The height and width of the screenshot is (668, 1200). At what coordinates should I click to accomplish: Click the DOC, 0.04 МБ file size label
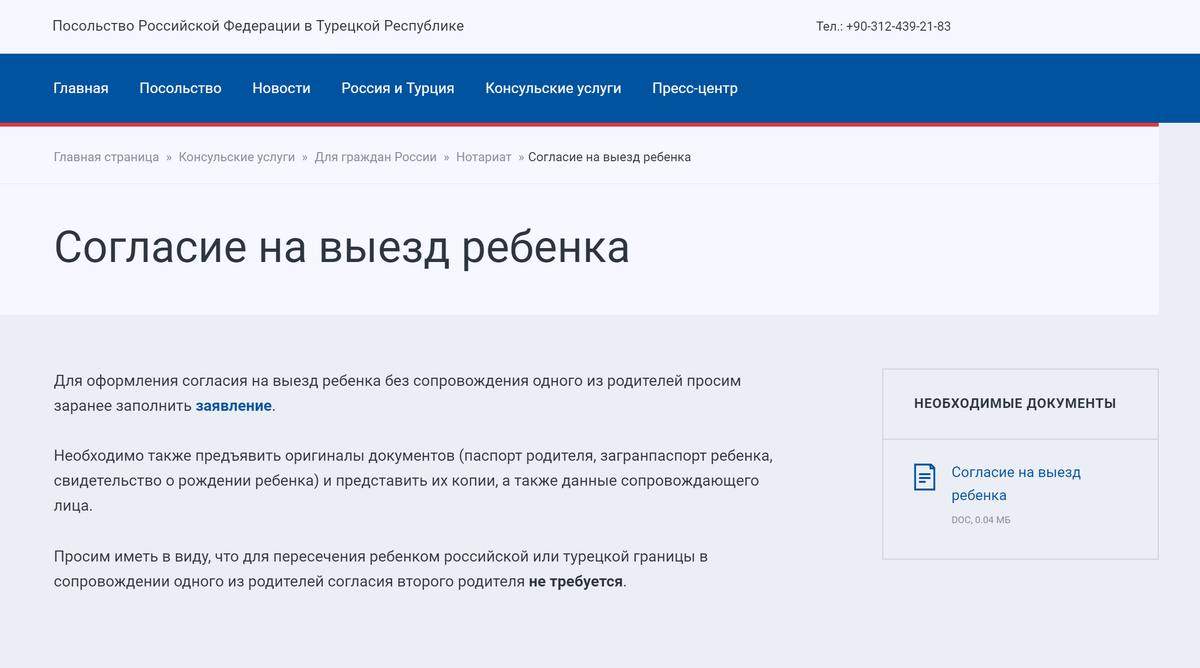click(980, 520)
